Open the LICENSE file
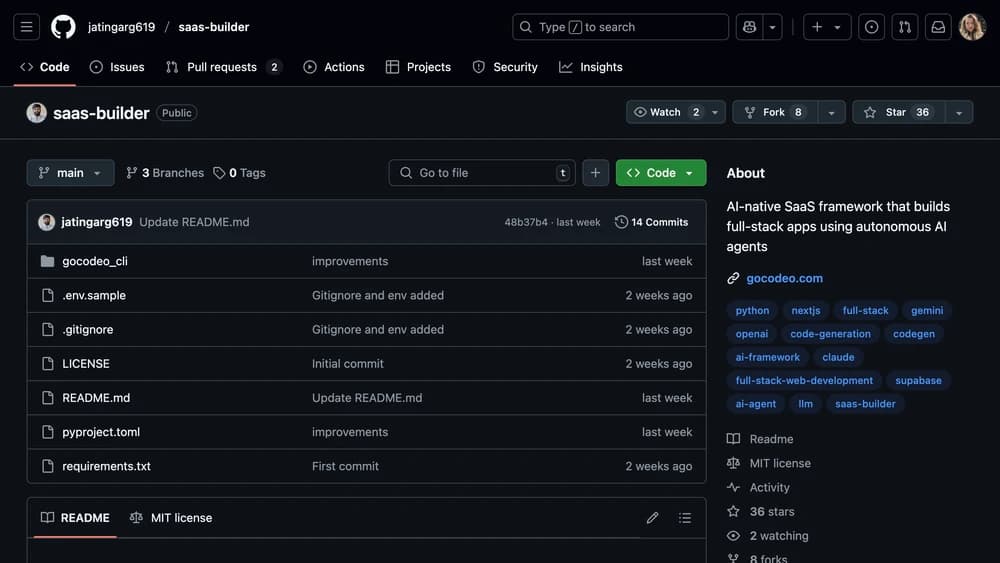This screenshot has width=1000, height=563. pos(85,364)
